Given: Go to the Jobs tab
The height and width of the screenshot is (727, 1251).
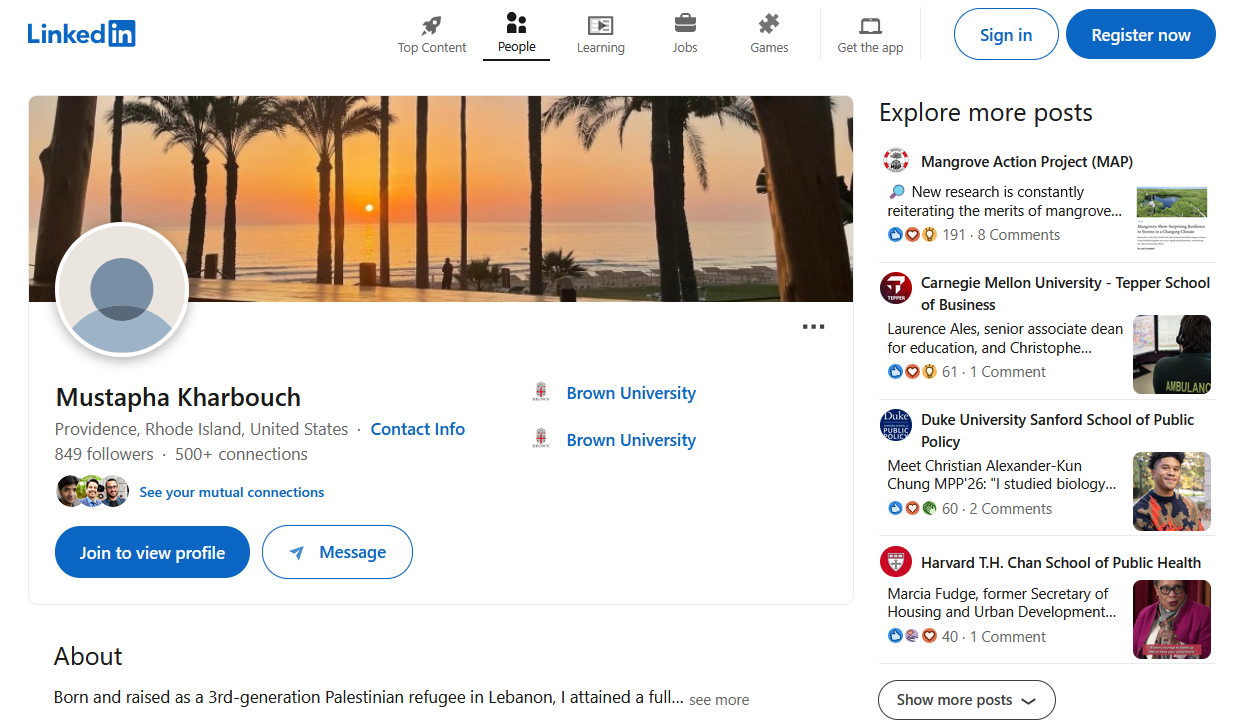Looking at the screenshot, I should (685, 34).
